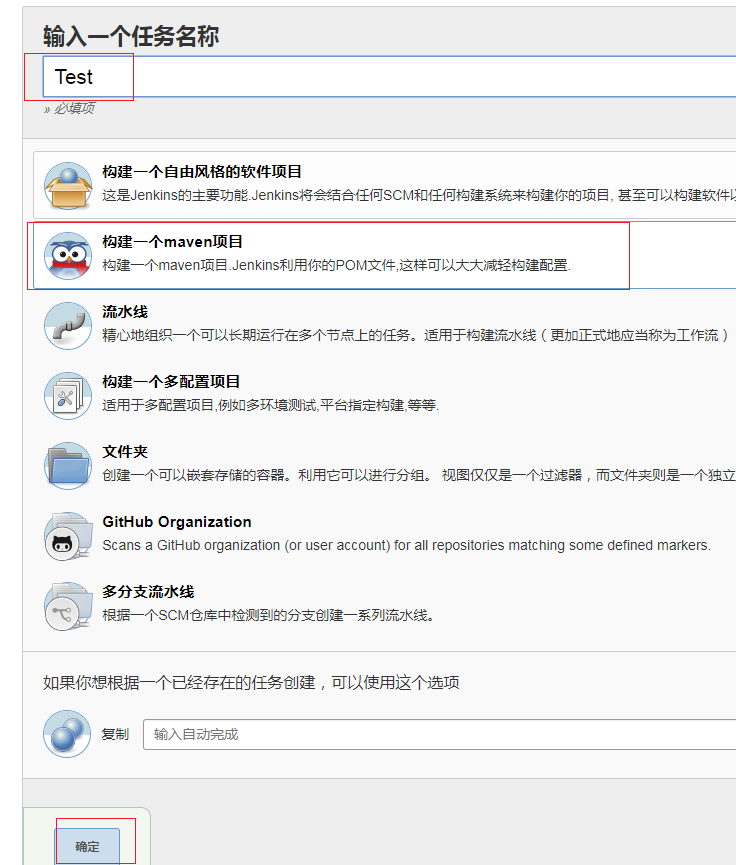Click the 必填项 required hint text
736x865 pixels.
[x=70, y=108]
